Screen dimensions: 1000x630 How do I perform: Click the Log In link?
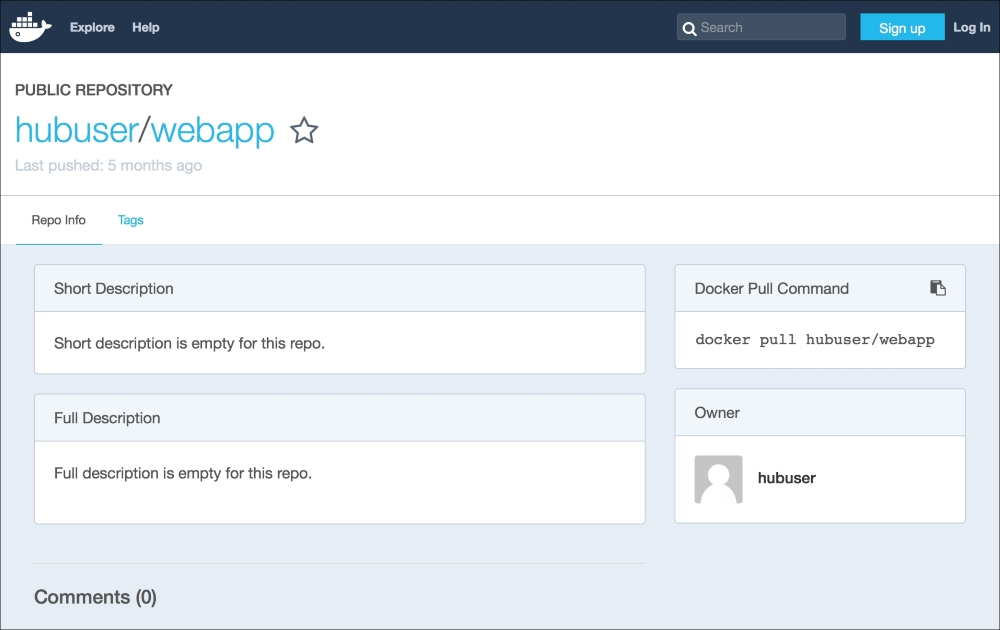[971, 27]
